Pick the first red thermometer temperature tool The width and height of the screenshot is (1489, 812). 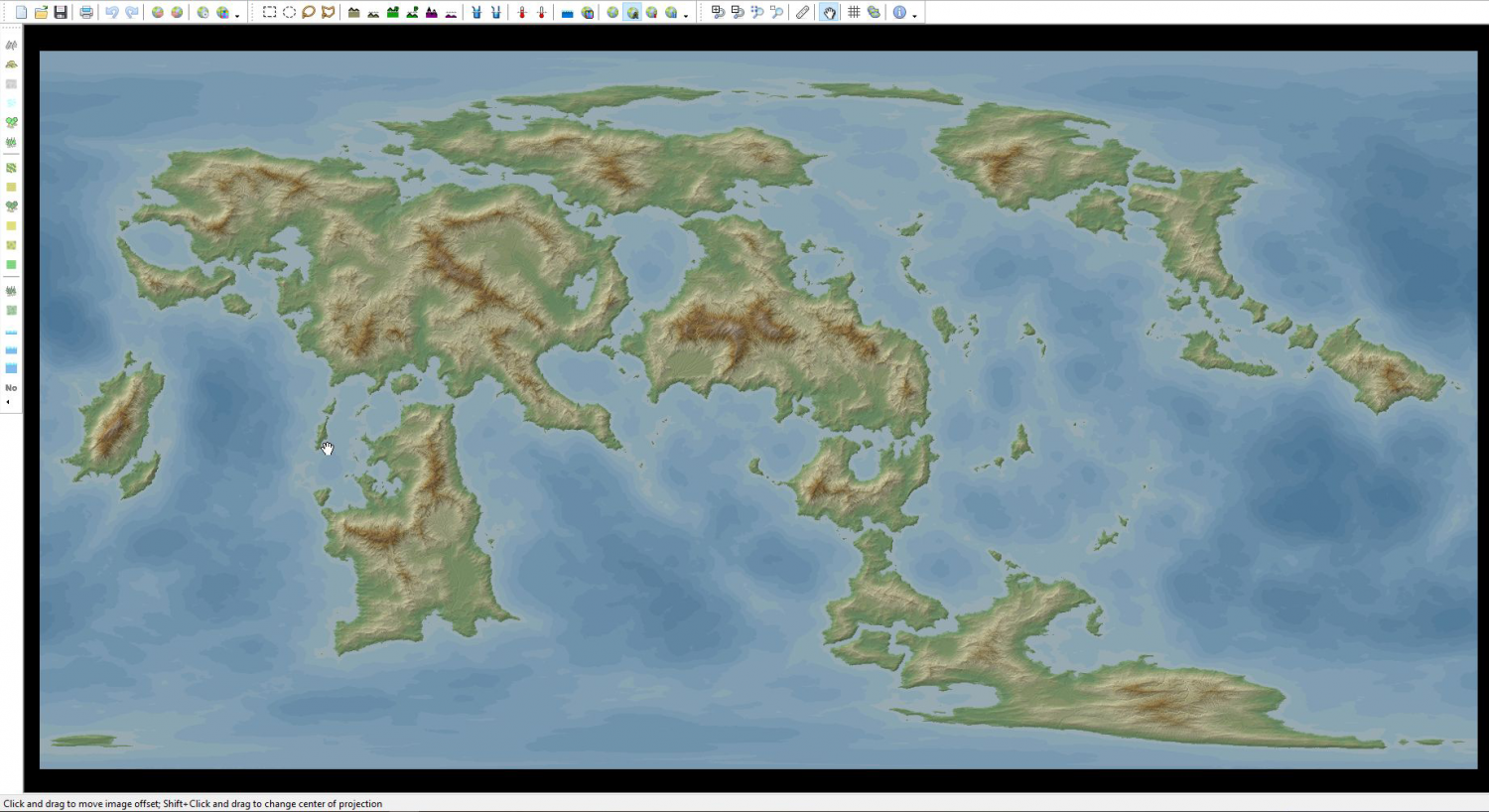[x=521, y=12]
